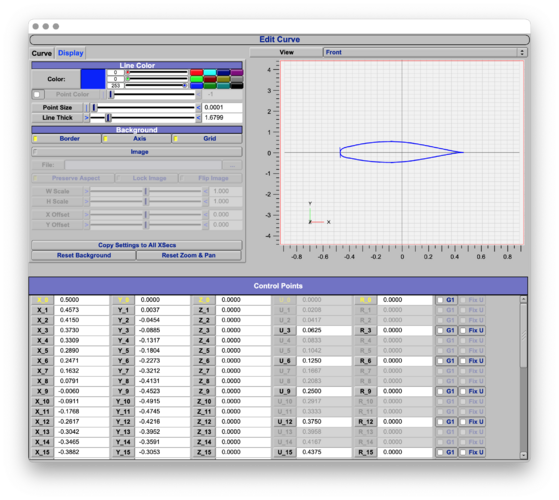Click the Z_9 parameter button
This screenshot has width=559, height=500.
tap(204, 391)
